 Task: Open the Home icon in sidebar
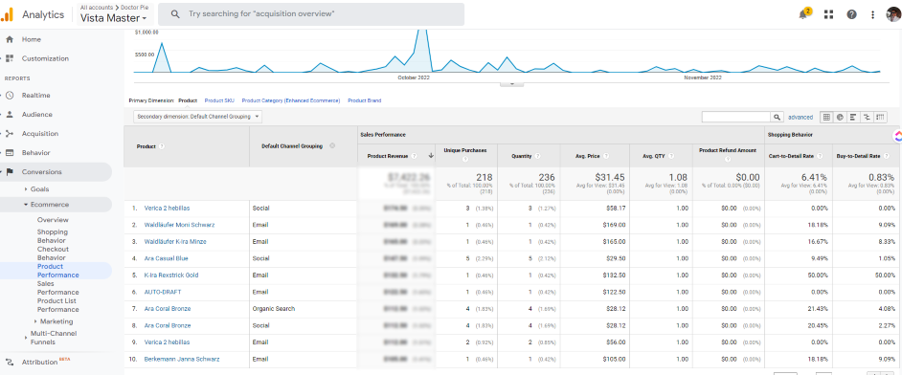tap(9, 39)
